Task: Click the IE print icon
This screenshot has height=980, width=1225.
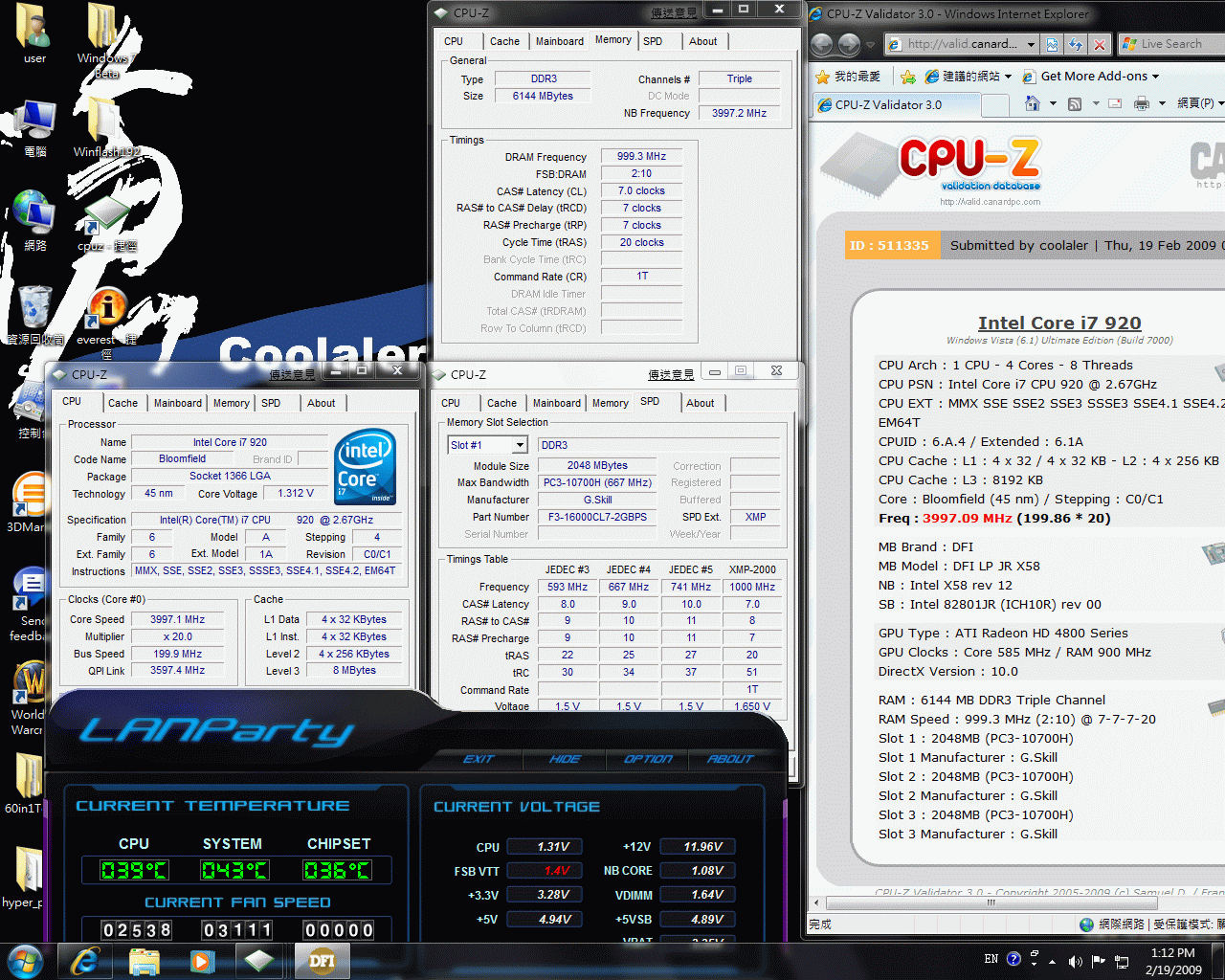Action: pos(1142,103)
